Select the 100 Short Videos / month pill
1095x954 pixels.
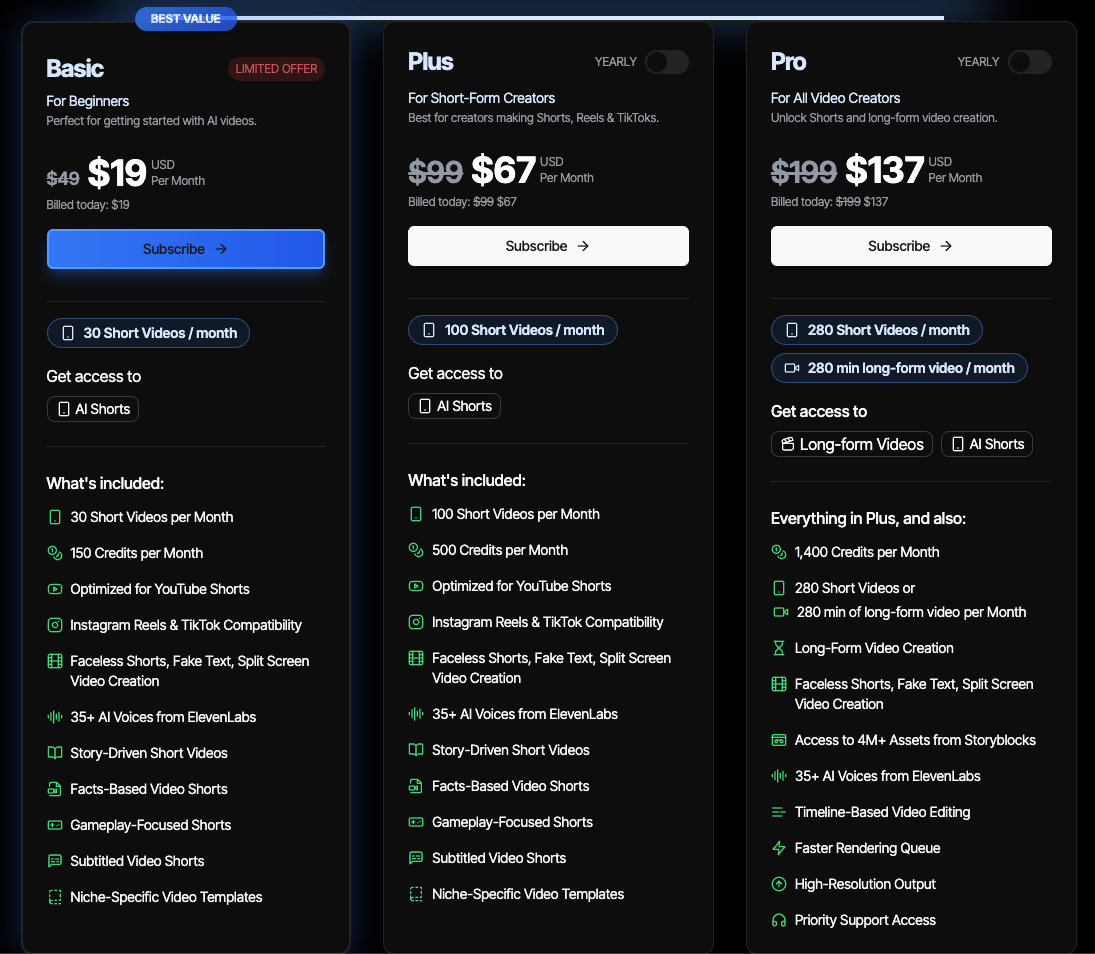click(513, 330)
